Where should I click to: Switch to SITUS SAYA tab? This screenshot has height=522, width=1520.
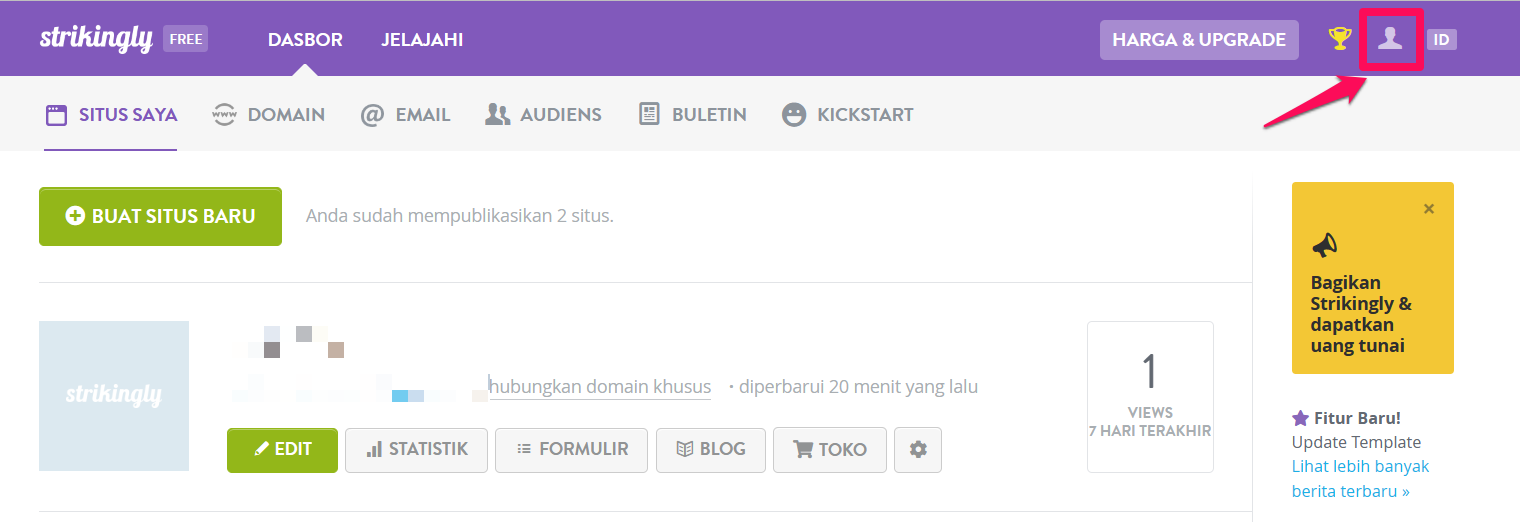(x=111, y=115)
